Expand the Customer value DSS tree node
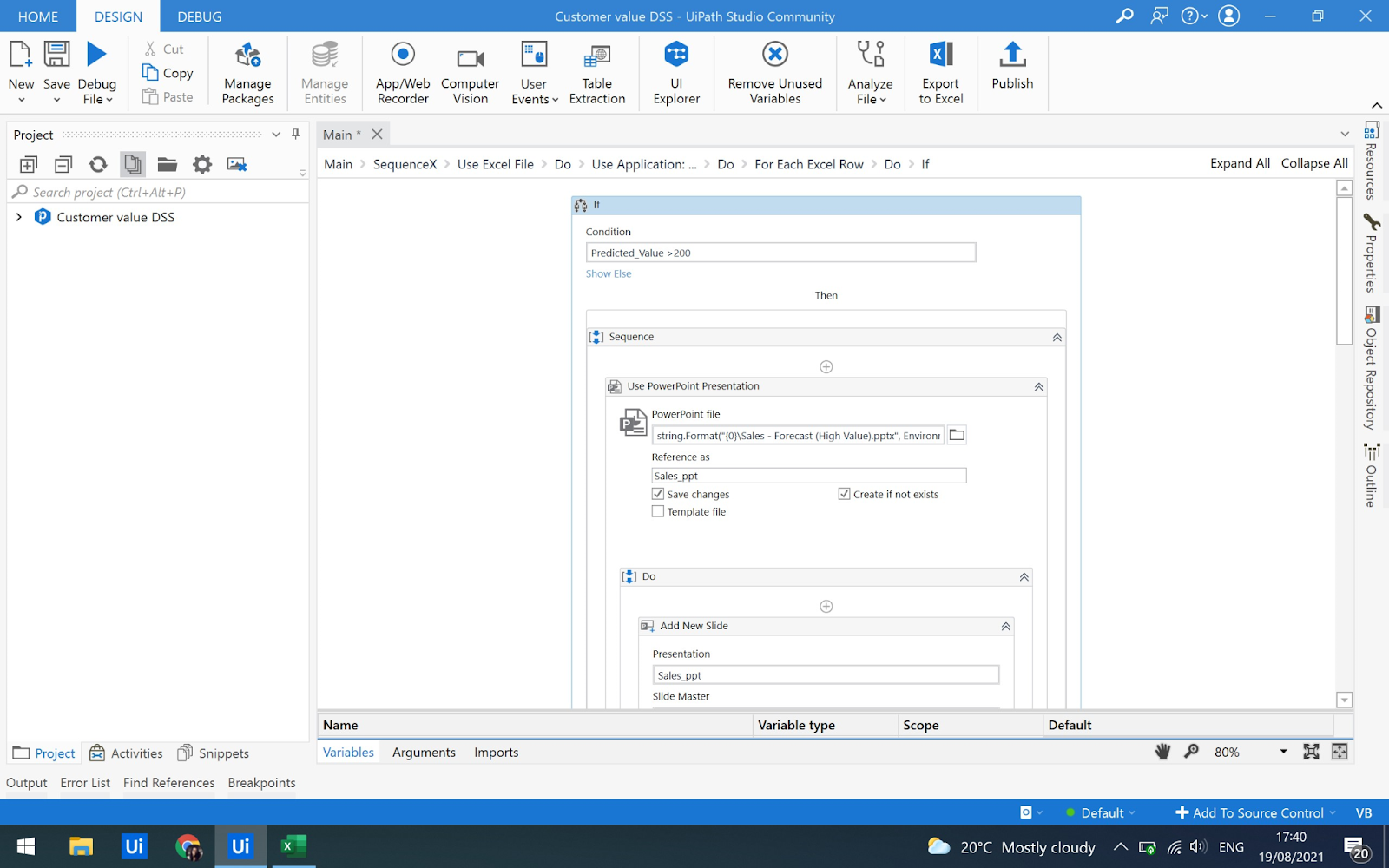The height and width of the screenshot is (868, 1389). pos(19,217)
